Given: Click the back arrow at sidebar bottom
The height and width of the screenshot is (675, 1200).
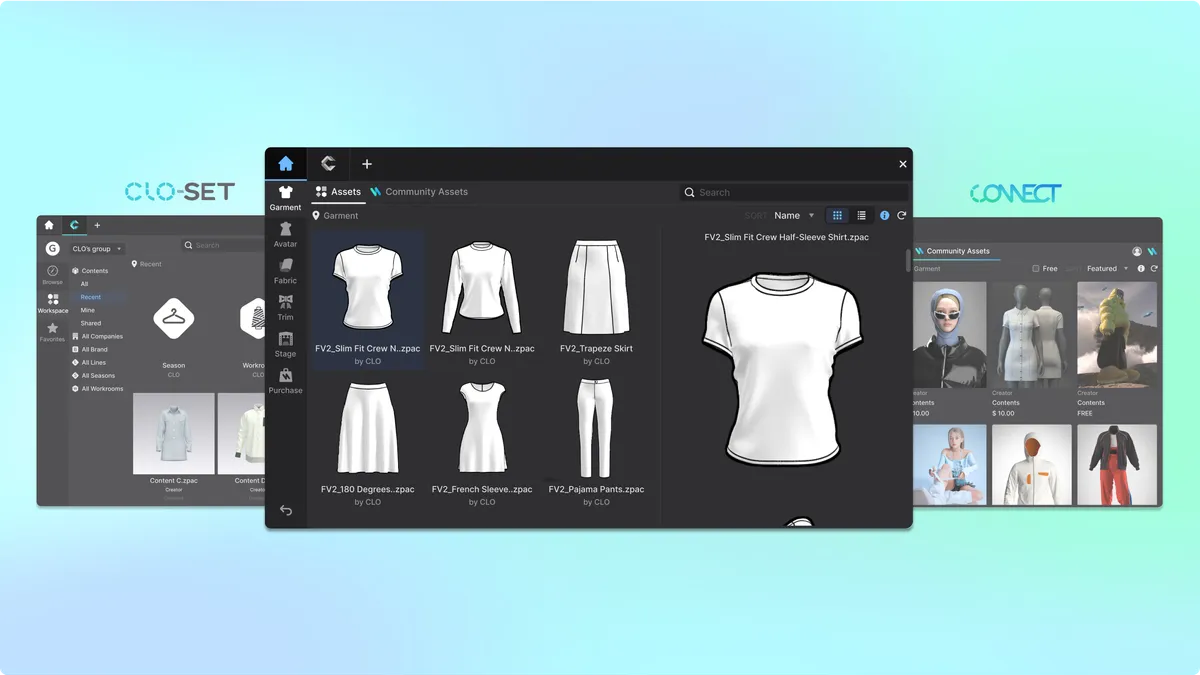Looking at the screenshot, I should click(286, 510).
